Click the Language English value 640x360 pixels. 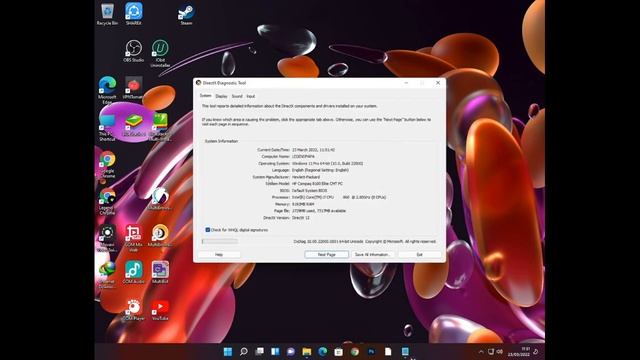click(320, 170)
